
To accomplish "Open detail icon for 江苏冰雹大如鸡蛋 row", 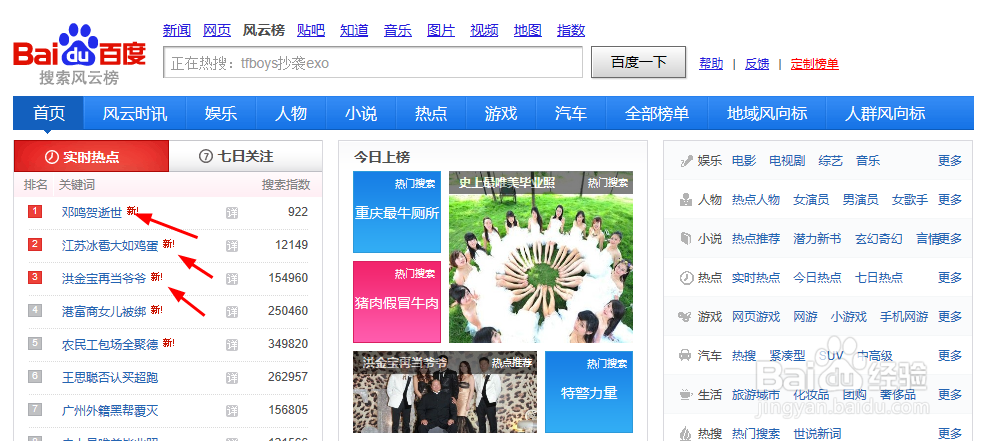I will [232, 245].
